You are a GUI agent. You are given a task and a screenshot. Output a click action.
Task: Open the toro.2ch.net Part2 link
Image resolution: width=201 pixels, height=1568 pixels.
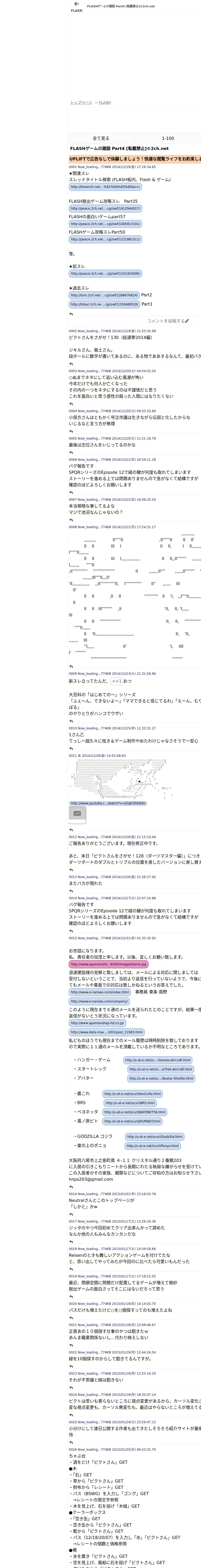pyautogui.click(x=104, y=295)
